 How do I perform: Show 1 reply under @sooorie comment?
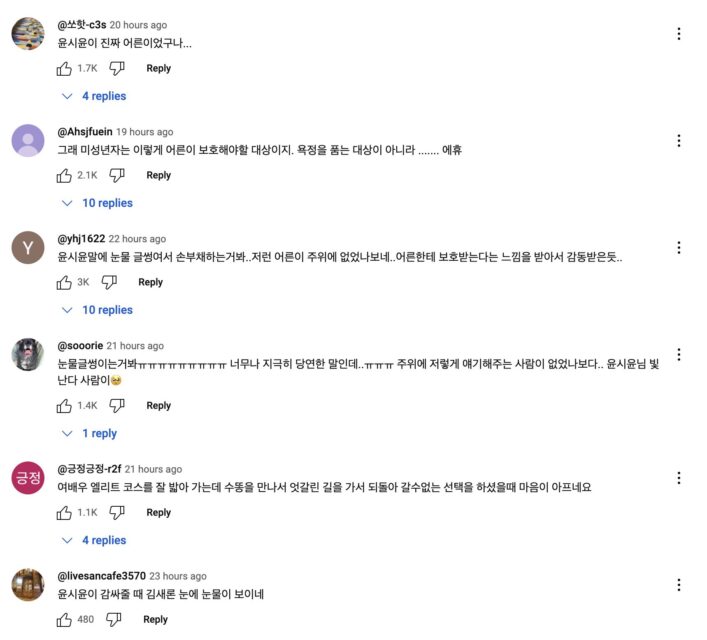coord(90,433)
